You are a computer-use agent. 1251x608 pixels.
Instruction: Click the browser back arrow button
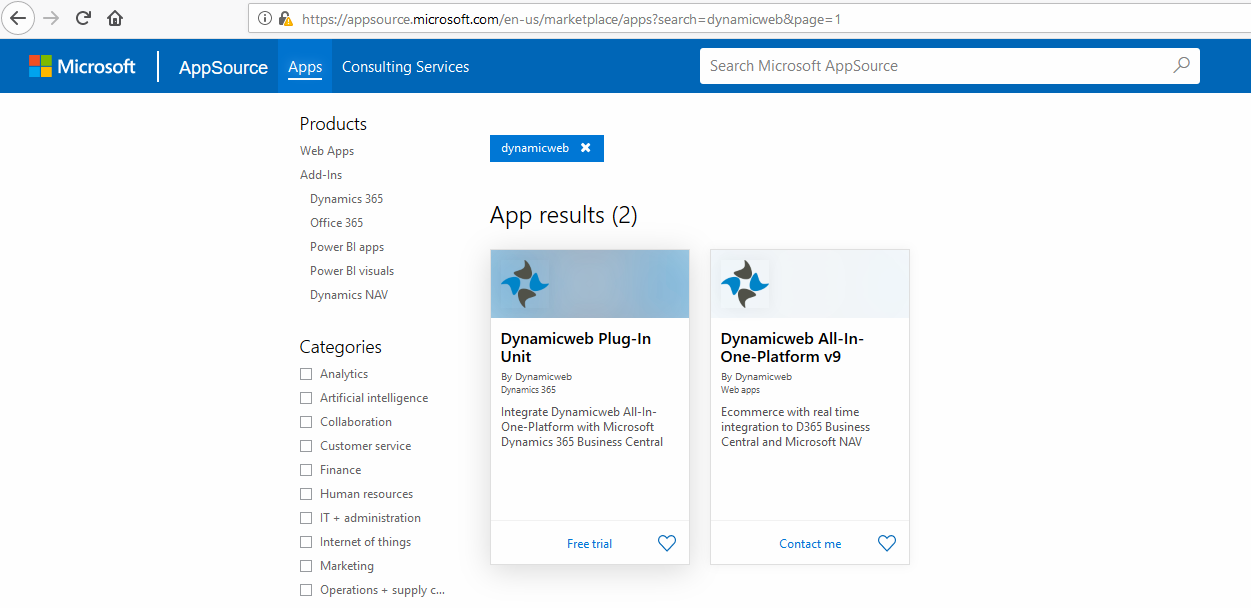[x=18, y=18]
